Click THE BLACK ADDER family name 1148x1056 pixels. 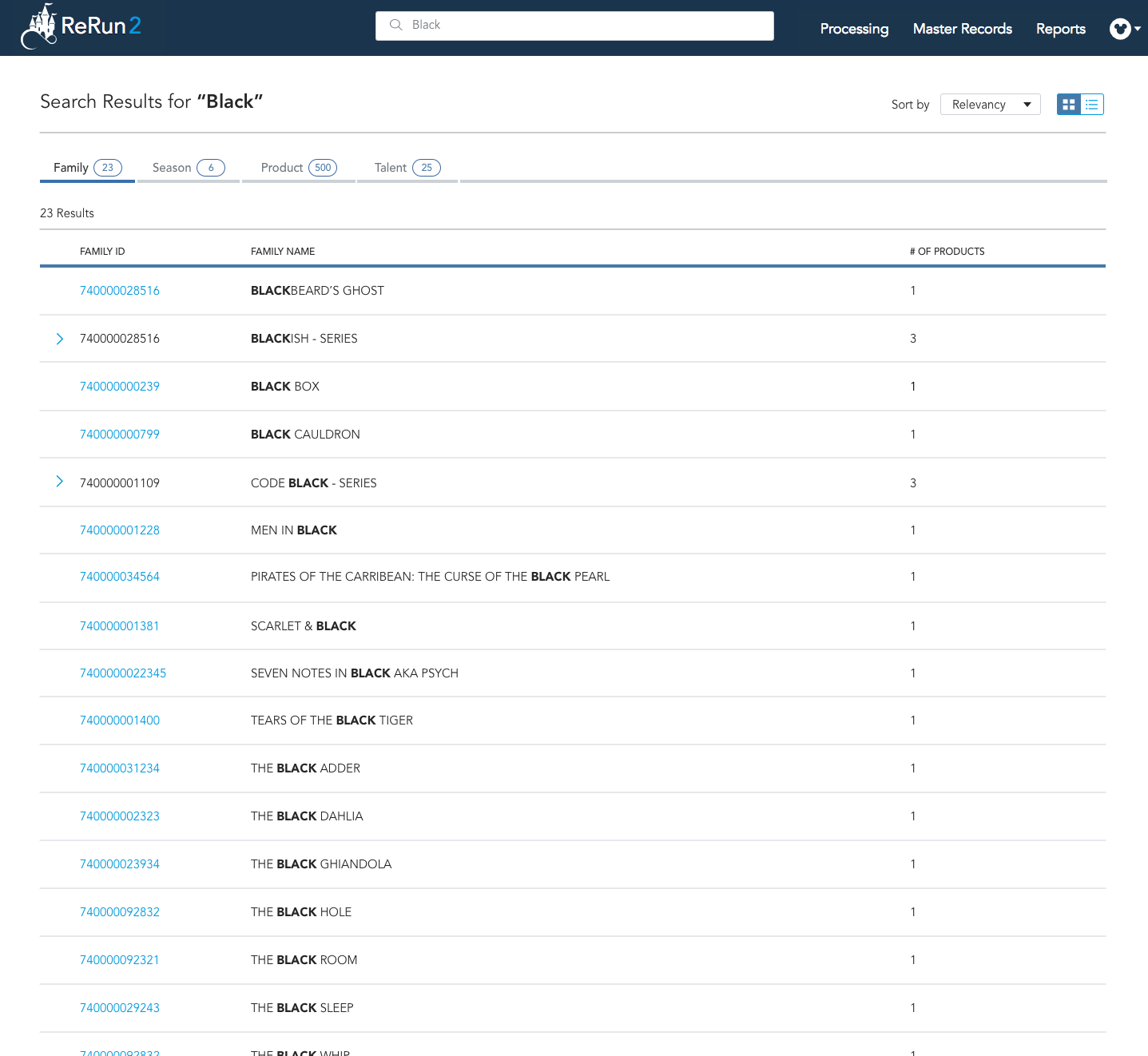[305, 768]
